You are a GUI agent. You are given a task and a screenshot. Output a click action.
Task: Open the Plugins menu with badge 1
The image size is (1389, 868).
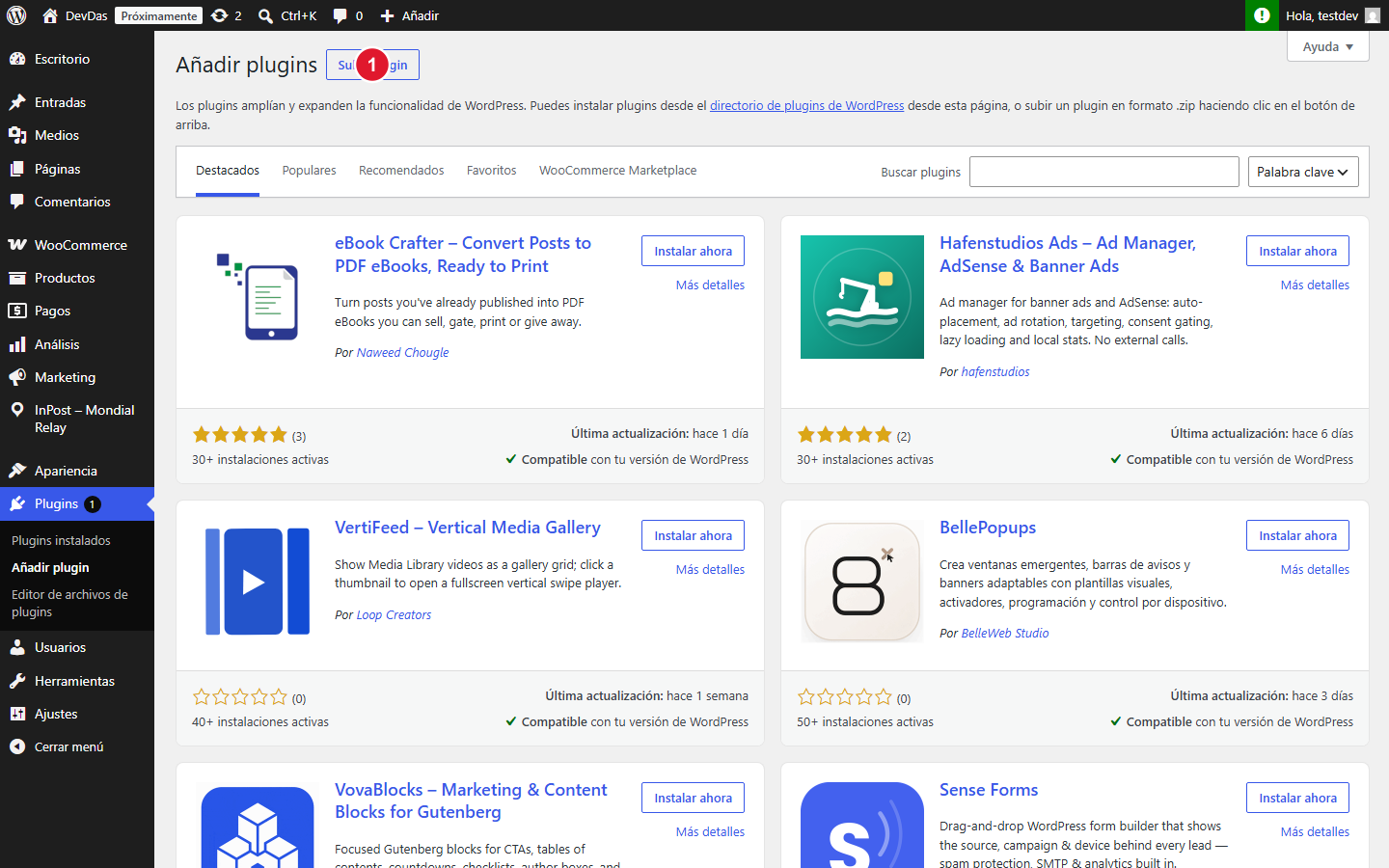click(x=77, y=503)
